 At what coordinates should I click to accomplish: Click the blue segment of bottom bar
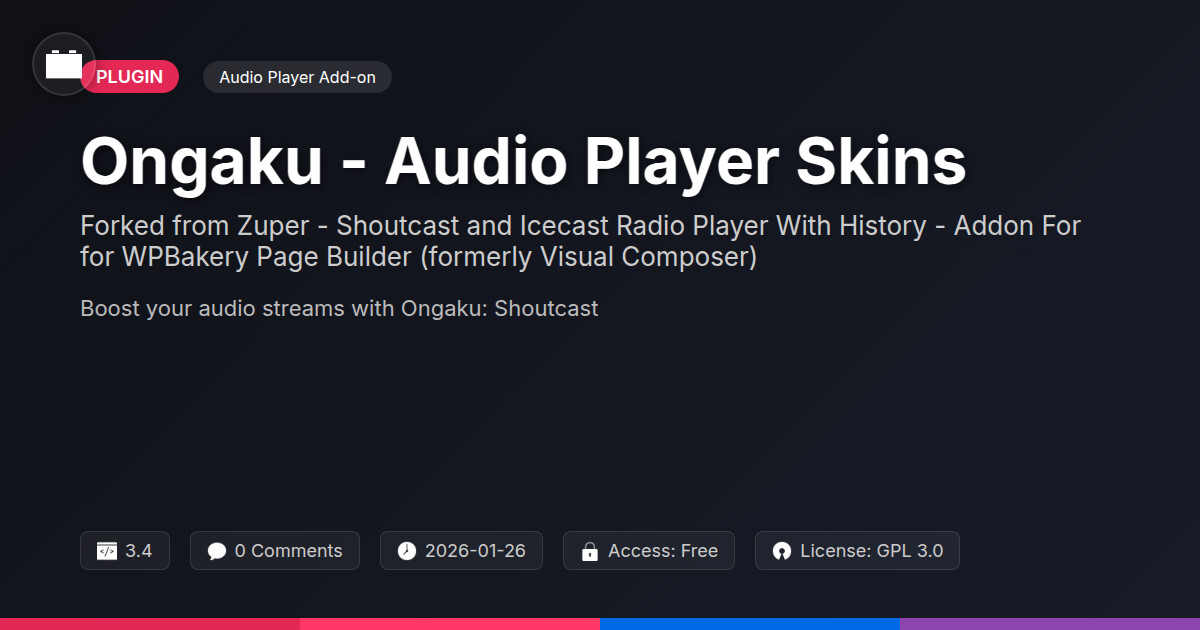[x=750, y=623]
